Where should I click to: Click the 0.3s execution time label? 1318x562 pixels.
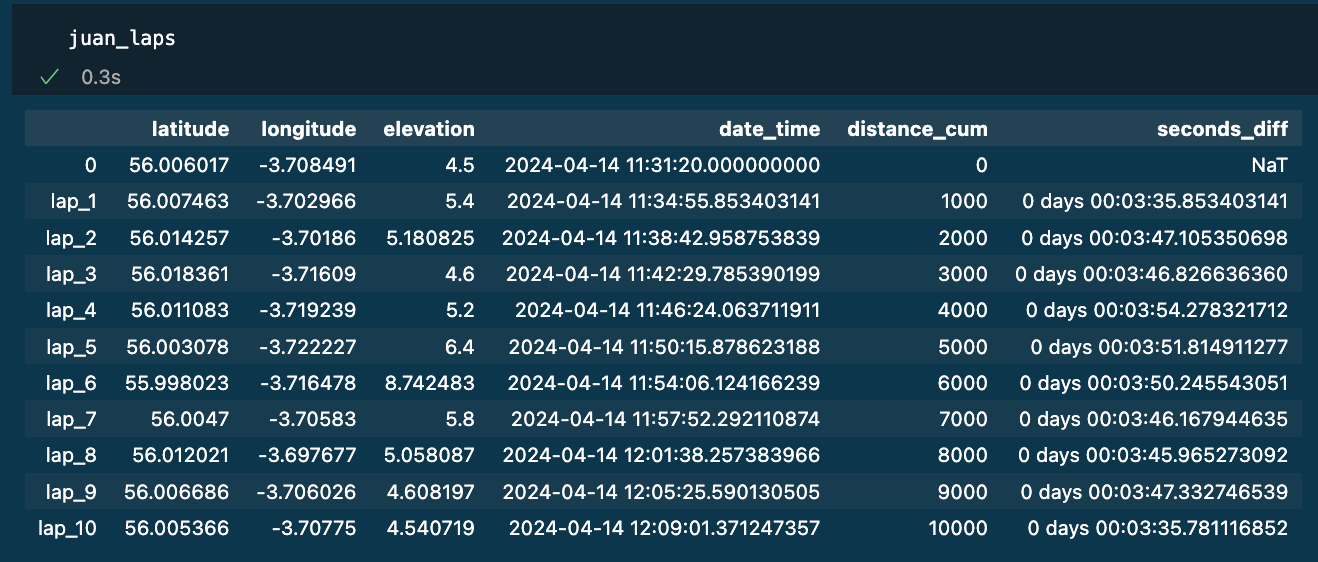coord(101,77)
